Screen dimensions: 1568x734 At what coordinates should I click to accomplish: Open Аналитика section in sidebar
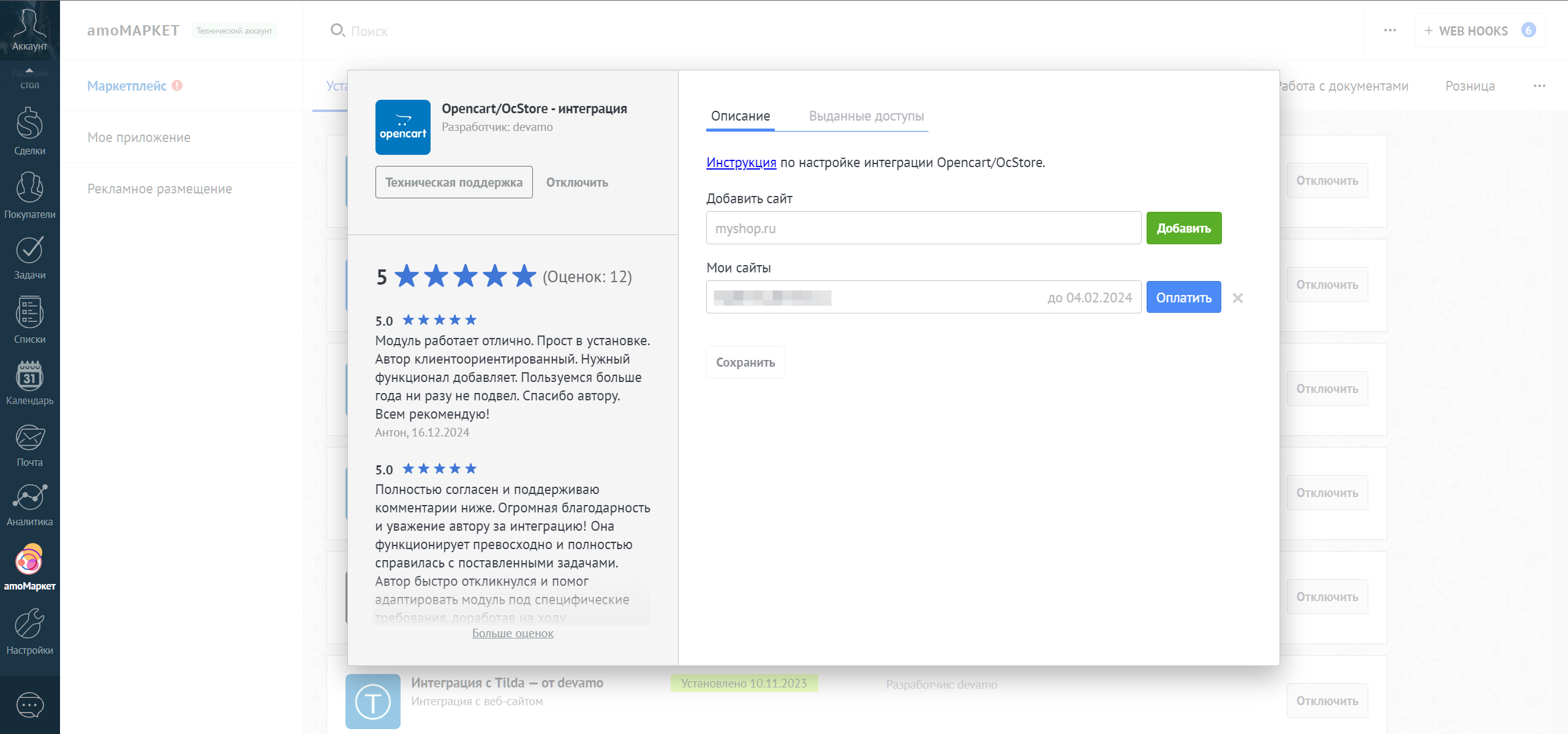pyautogui.click(x=29, y=506)
